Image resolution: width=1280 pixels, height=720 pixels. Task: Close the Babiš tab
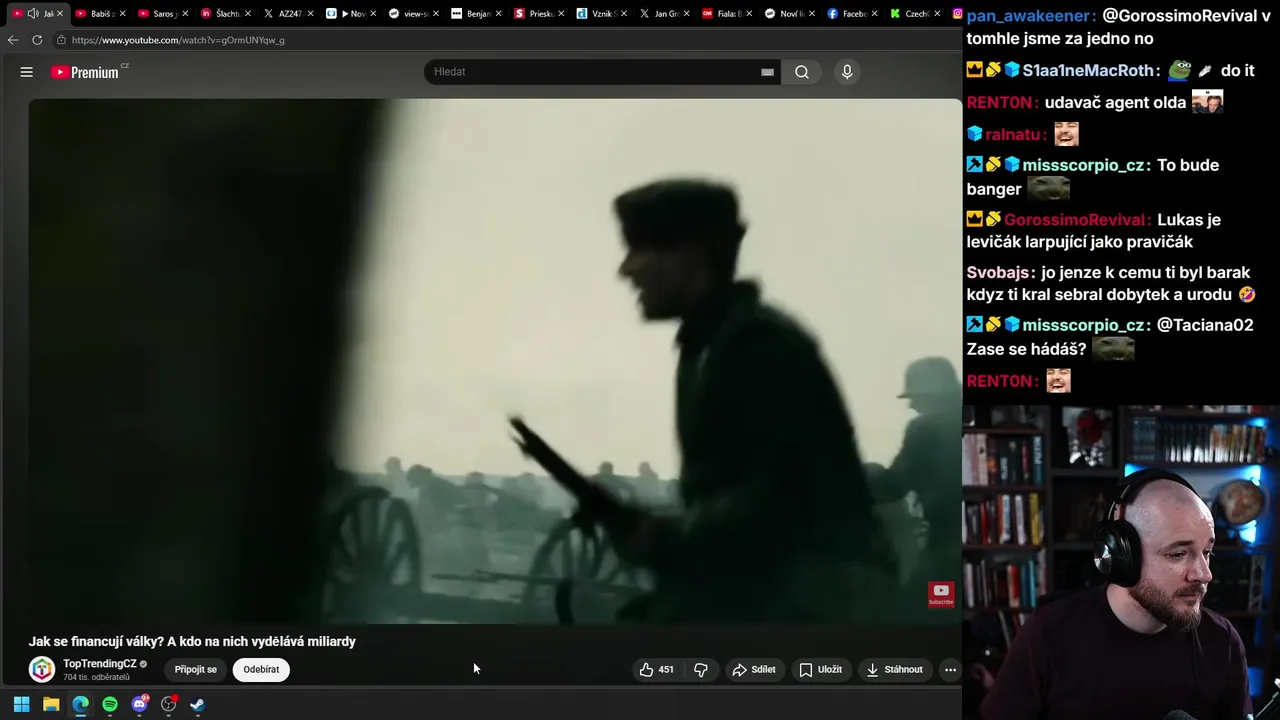point(122,14)
